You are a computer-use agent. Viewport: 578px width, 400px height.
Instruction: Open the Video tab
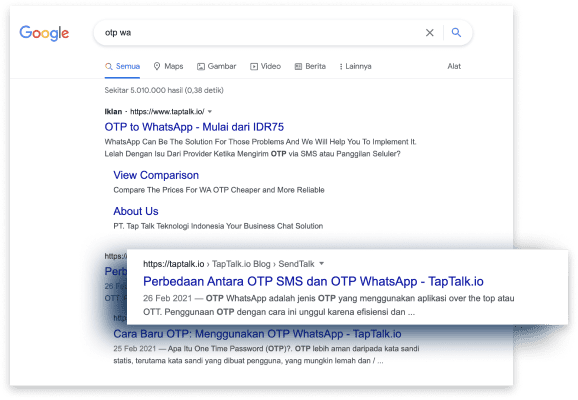(x=265, y=66)
